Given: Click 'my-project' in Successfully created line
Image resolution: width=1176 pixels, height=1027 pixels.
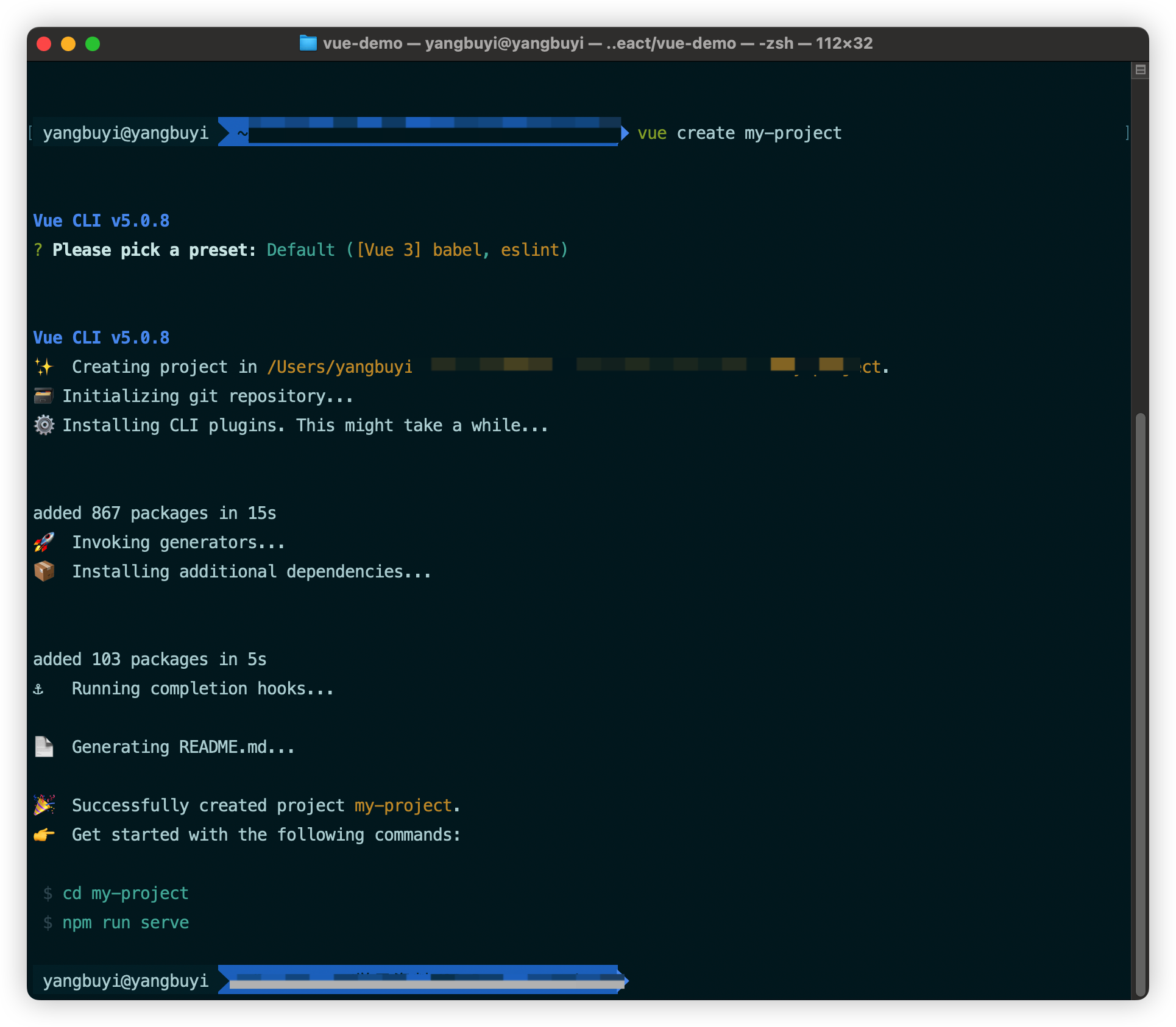Looking at the screenshot, I should click(403, 805).
